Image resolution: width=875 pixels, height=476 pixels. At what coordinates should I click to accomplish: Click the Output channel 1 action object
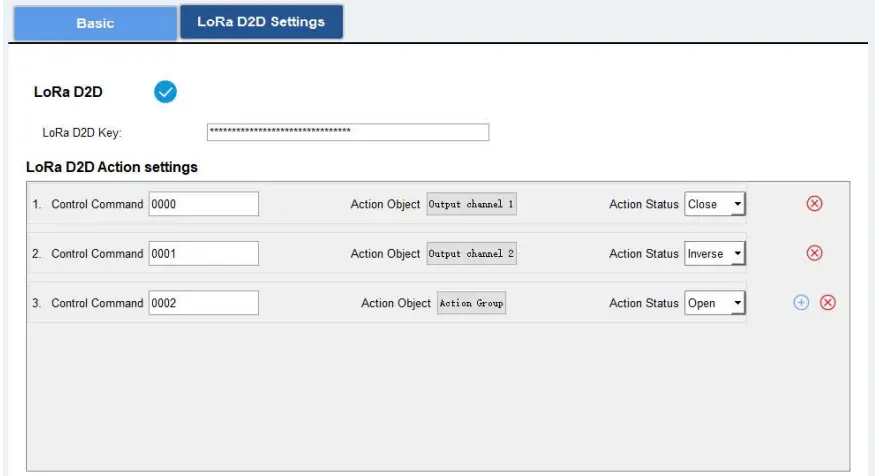coord(472,204)
